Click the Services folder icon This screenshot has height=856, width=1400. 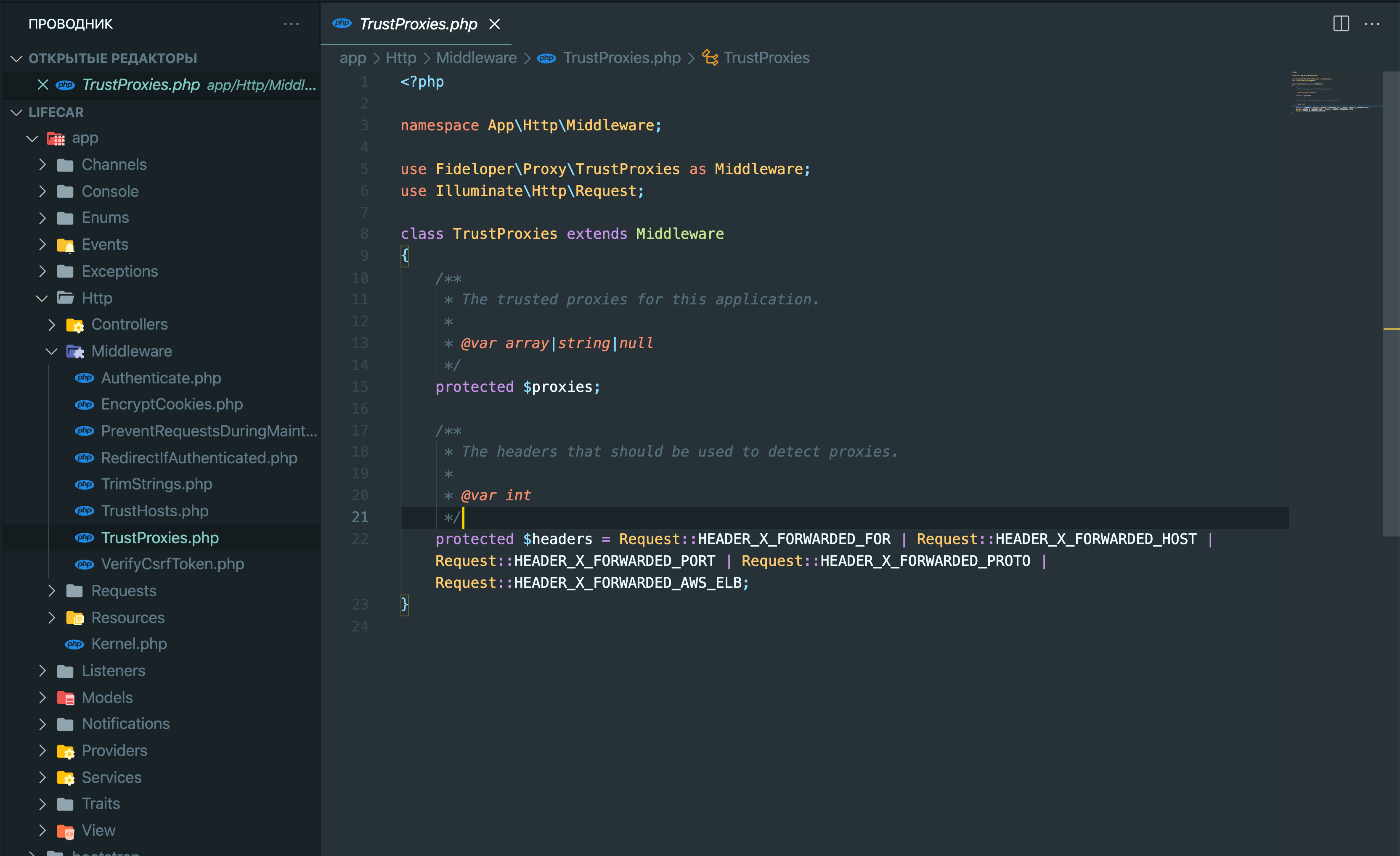[65, 778]
